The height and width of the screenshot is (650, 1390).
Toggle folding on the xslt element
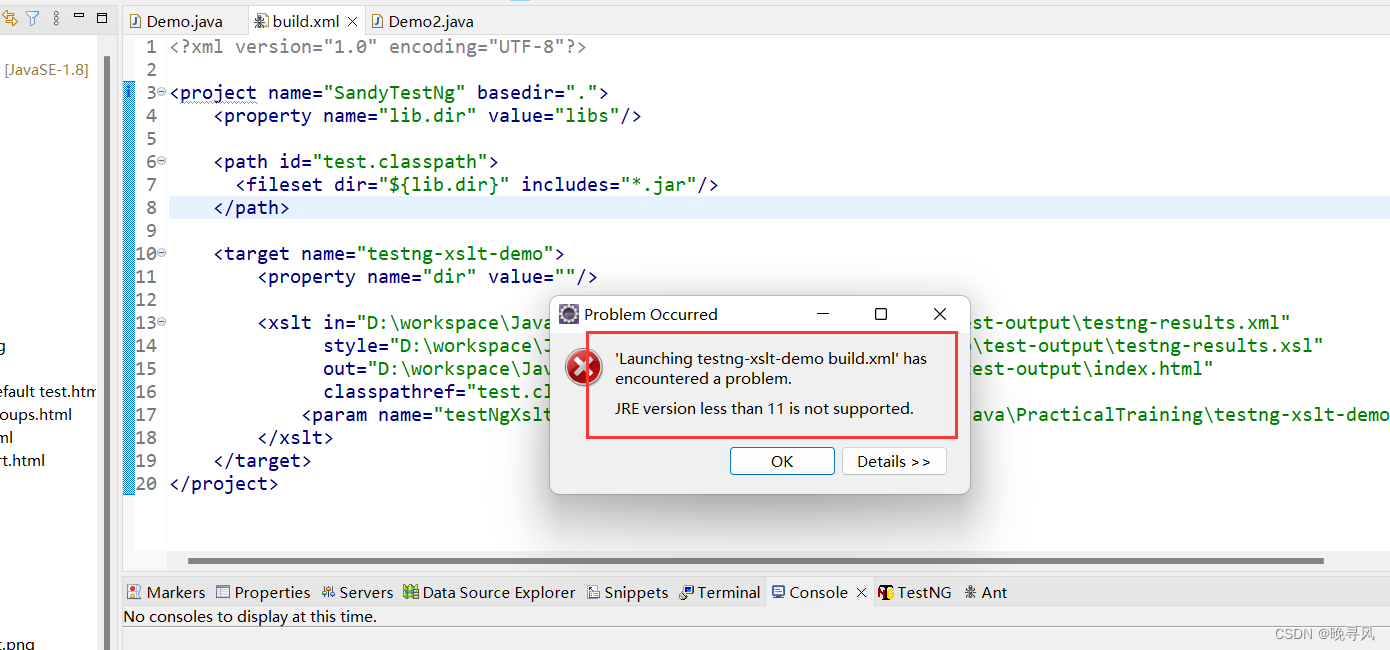click(160, 322)
